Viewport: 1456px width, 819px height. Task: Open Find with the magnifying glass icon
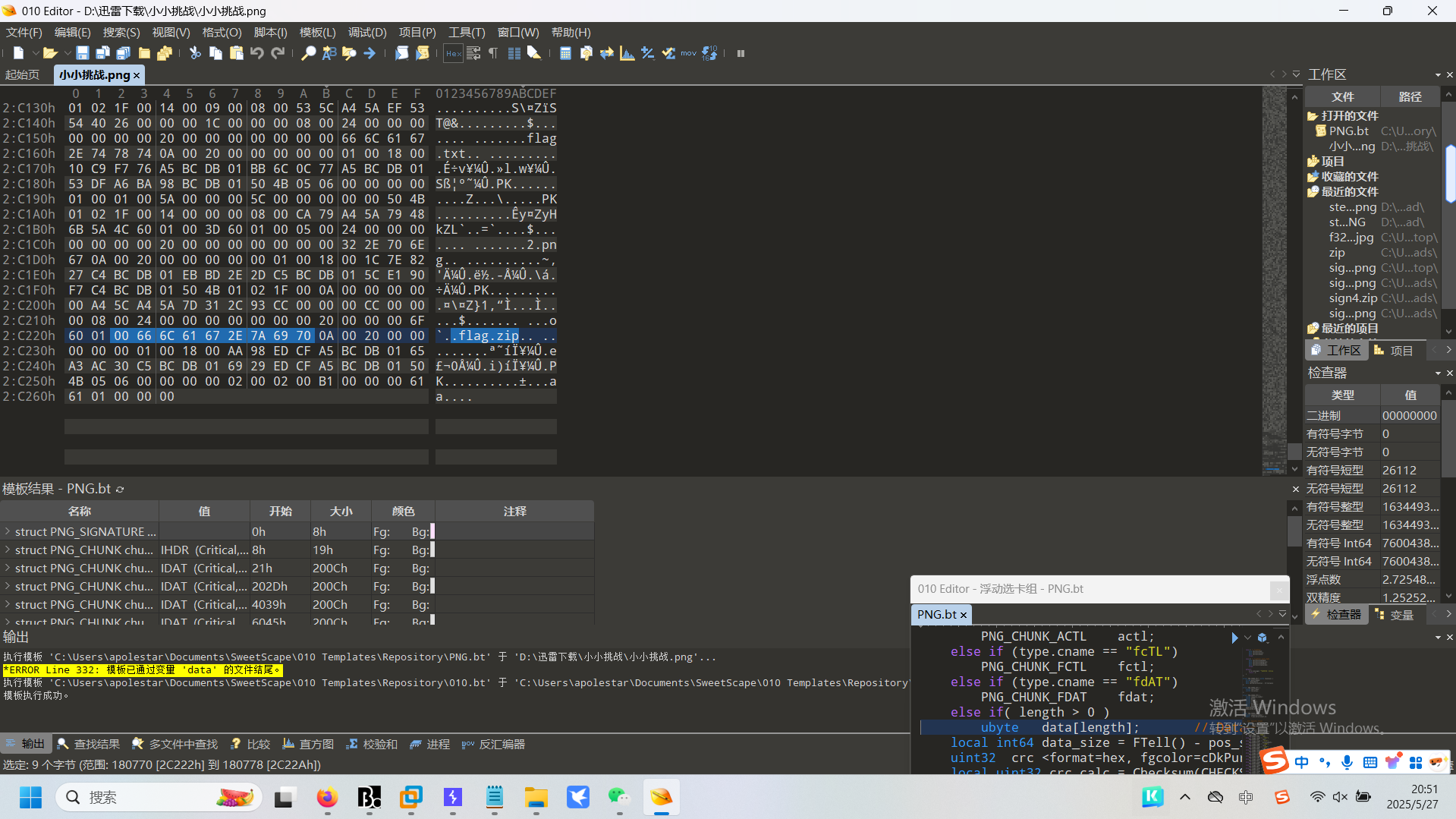tap(308, 53)
